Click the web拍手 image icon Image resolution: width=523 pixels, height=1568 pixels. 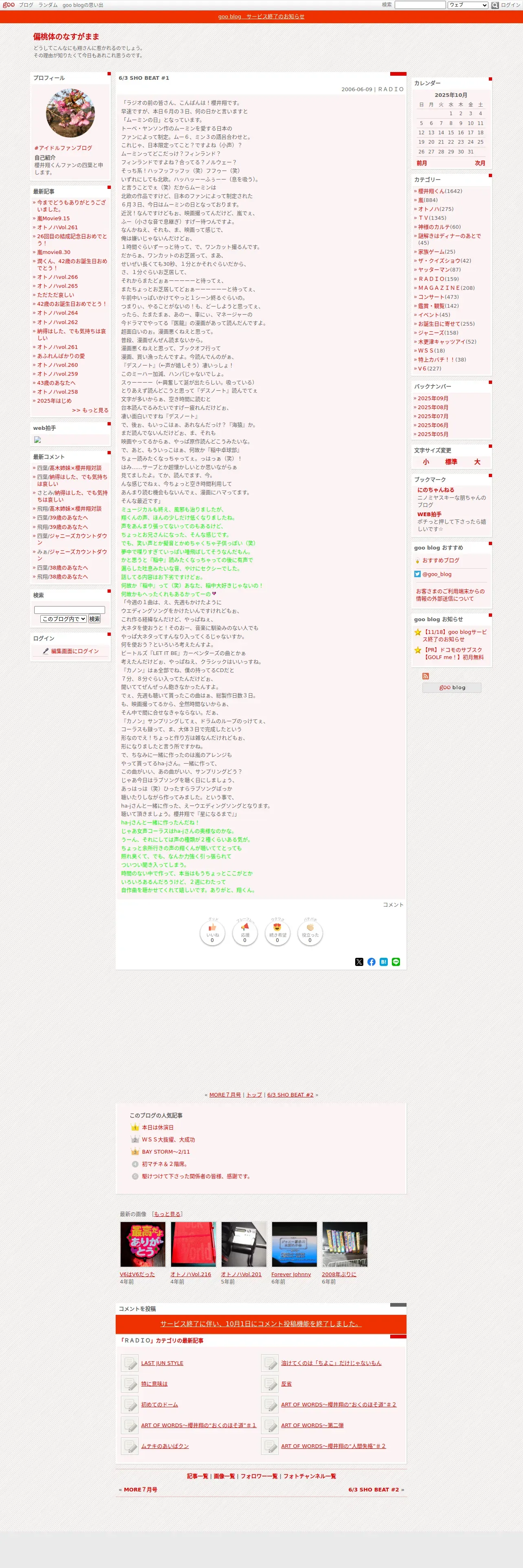tap(37, 440)
